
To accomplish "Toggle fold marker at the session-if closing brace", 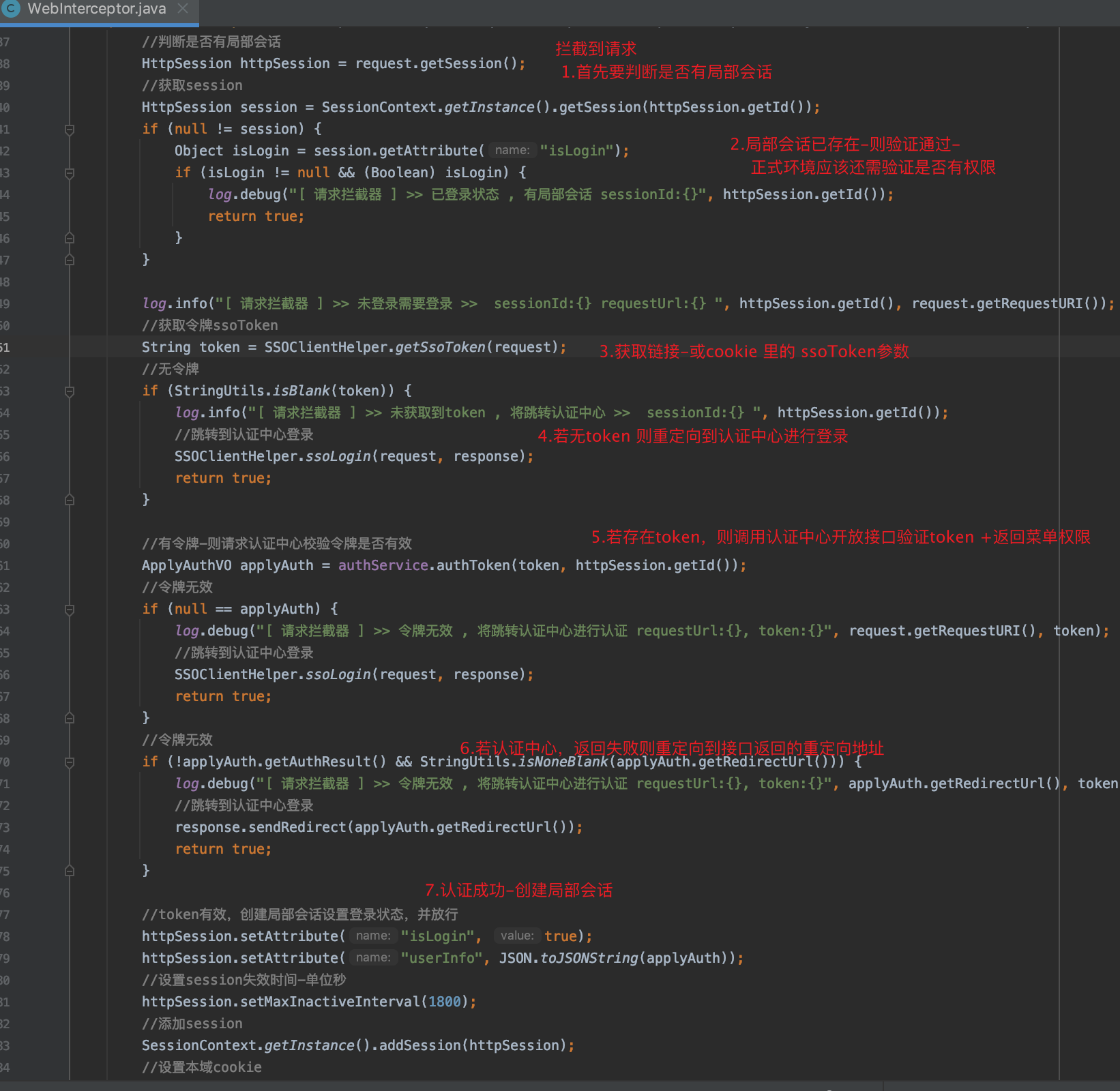I will click(70, 260).
